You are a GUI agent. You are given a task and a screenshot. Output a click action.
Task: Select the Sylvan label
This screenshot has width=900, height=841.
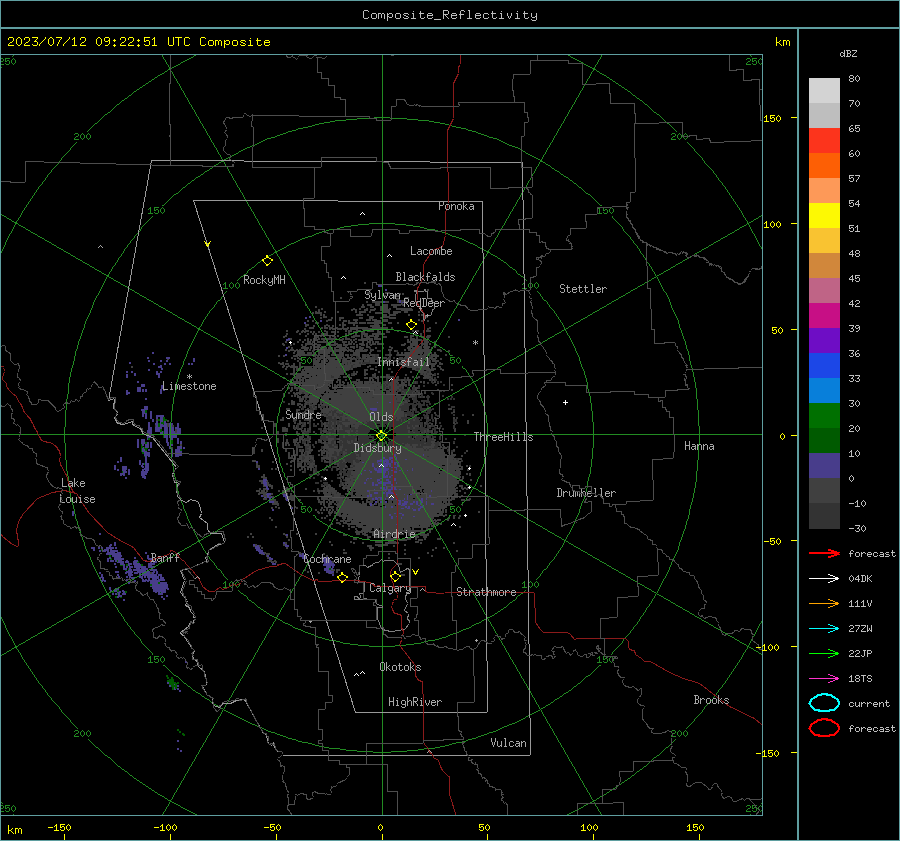click(382, 295)
